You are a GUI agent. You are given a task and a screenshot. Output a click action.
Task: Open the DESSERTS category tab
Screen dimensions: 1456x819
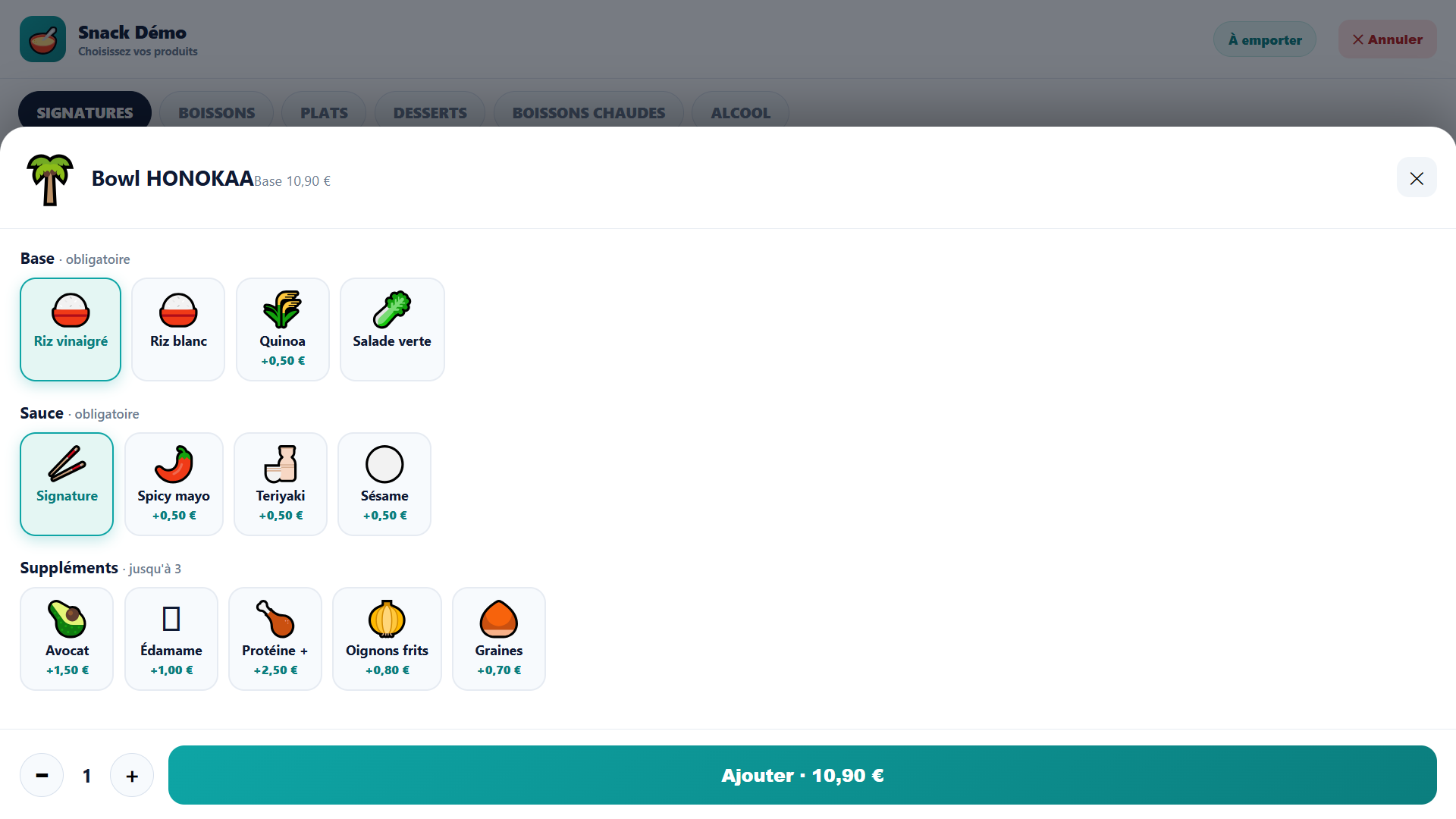pos(430,112)
